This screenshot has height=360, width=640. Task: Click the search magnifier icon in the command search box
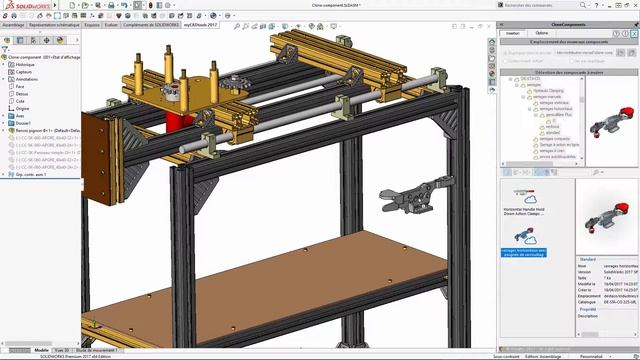click(x=583, y=5)
